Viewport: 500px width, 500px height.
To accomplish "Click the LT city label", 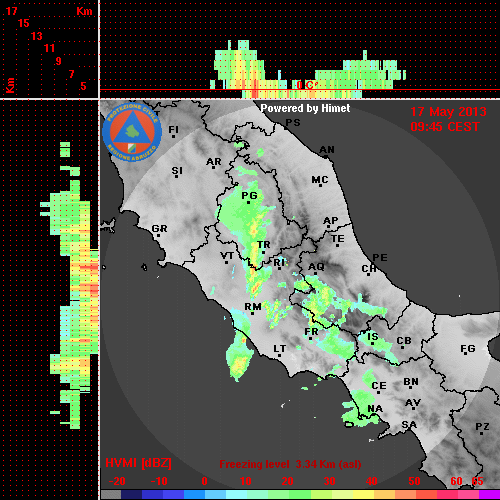I will [280, 349].
